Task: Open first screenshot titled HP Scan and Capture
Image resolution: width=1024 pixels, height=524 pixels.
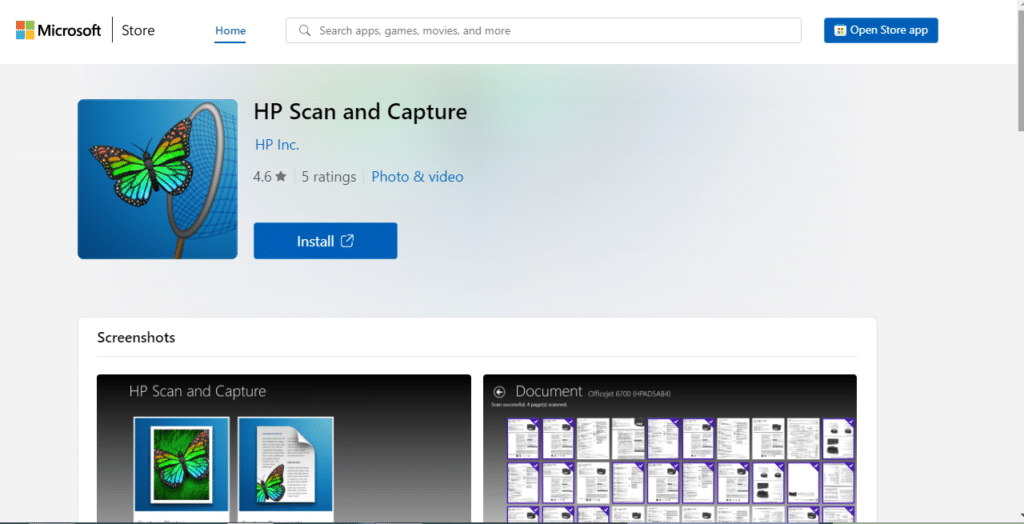Action: click(284, 448)
